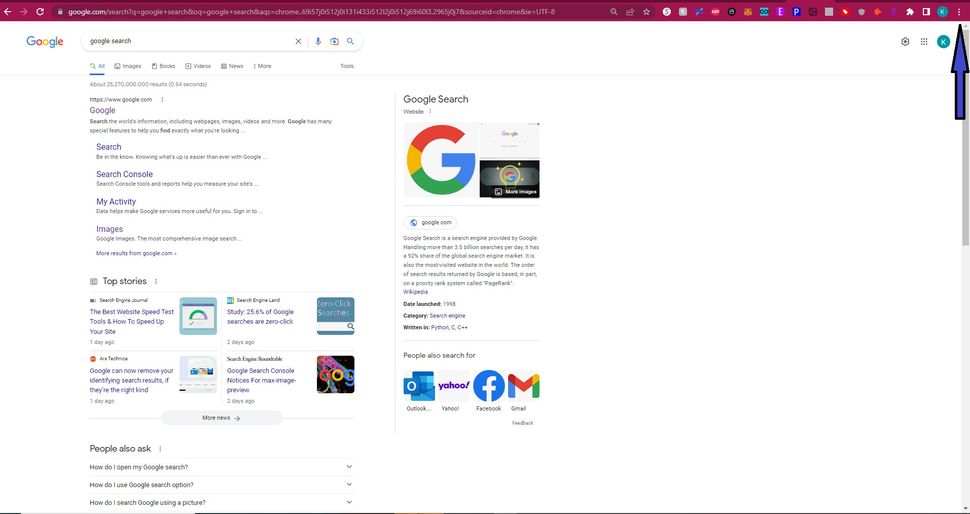The image size is (970, 514).
Task: Click into the Google search text field
Action: click(x=189, y=41)
